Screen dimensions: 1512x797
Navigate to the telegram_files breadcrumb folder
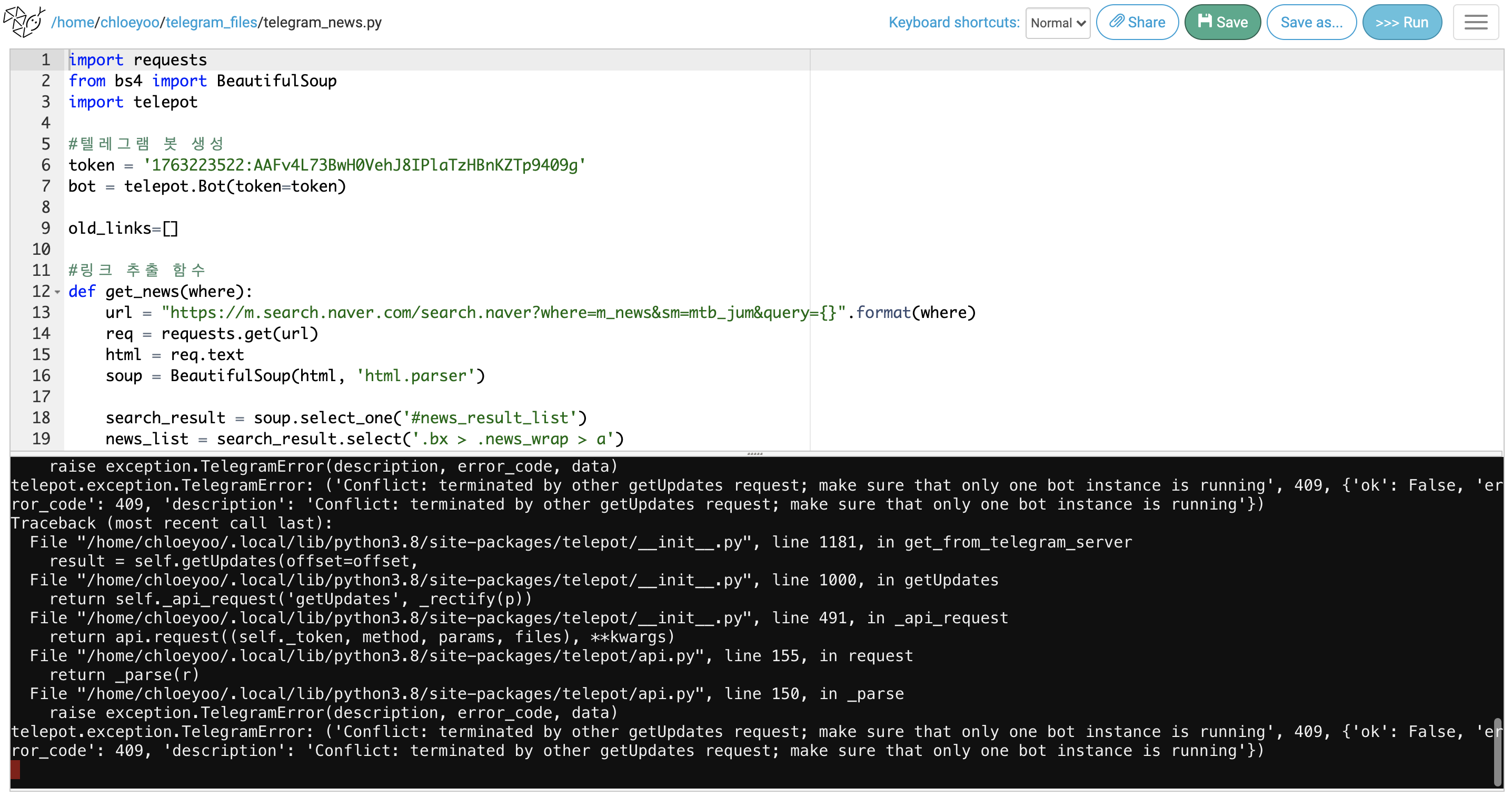tap(211, 22)
